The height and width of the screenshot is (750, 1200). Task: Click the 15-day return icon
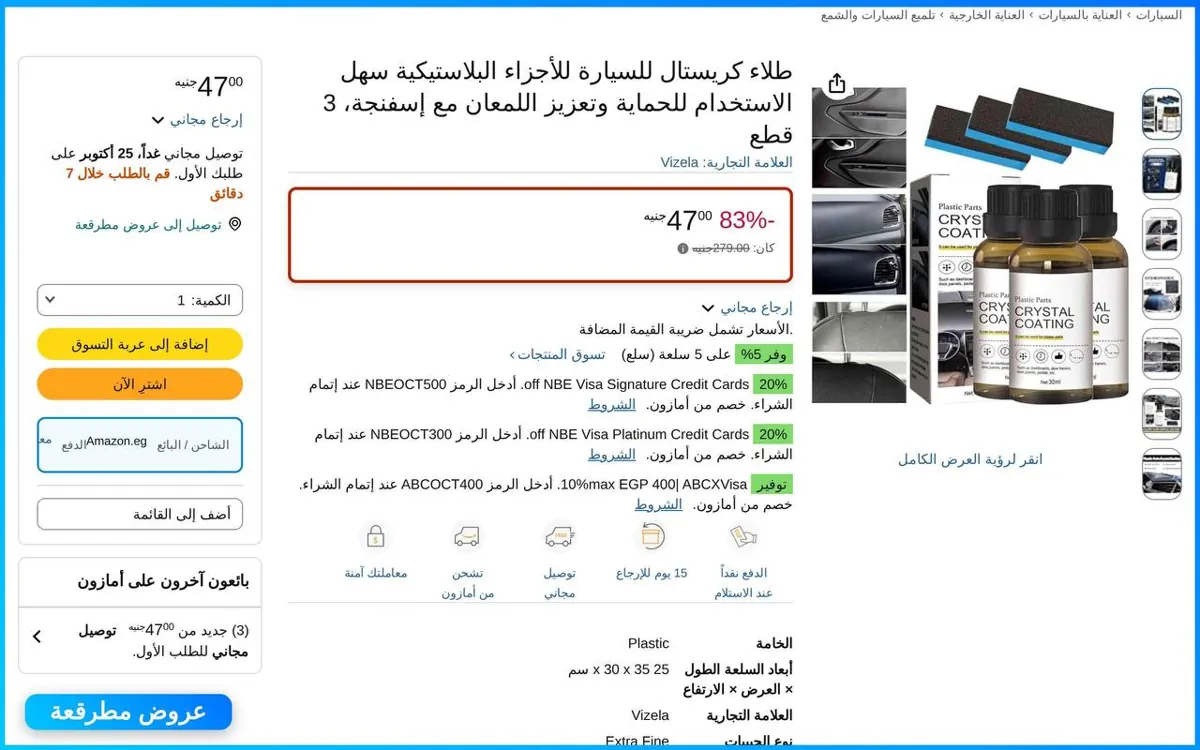[x=652, y=537]
